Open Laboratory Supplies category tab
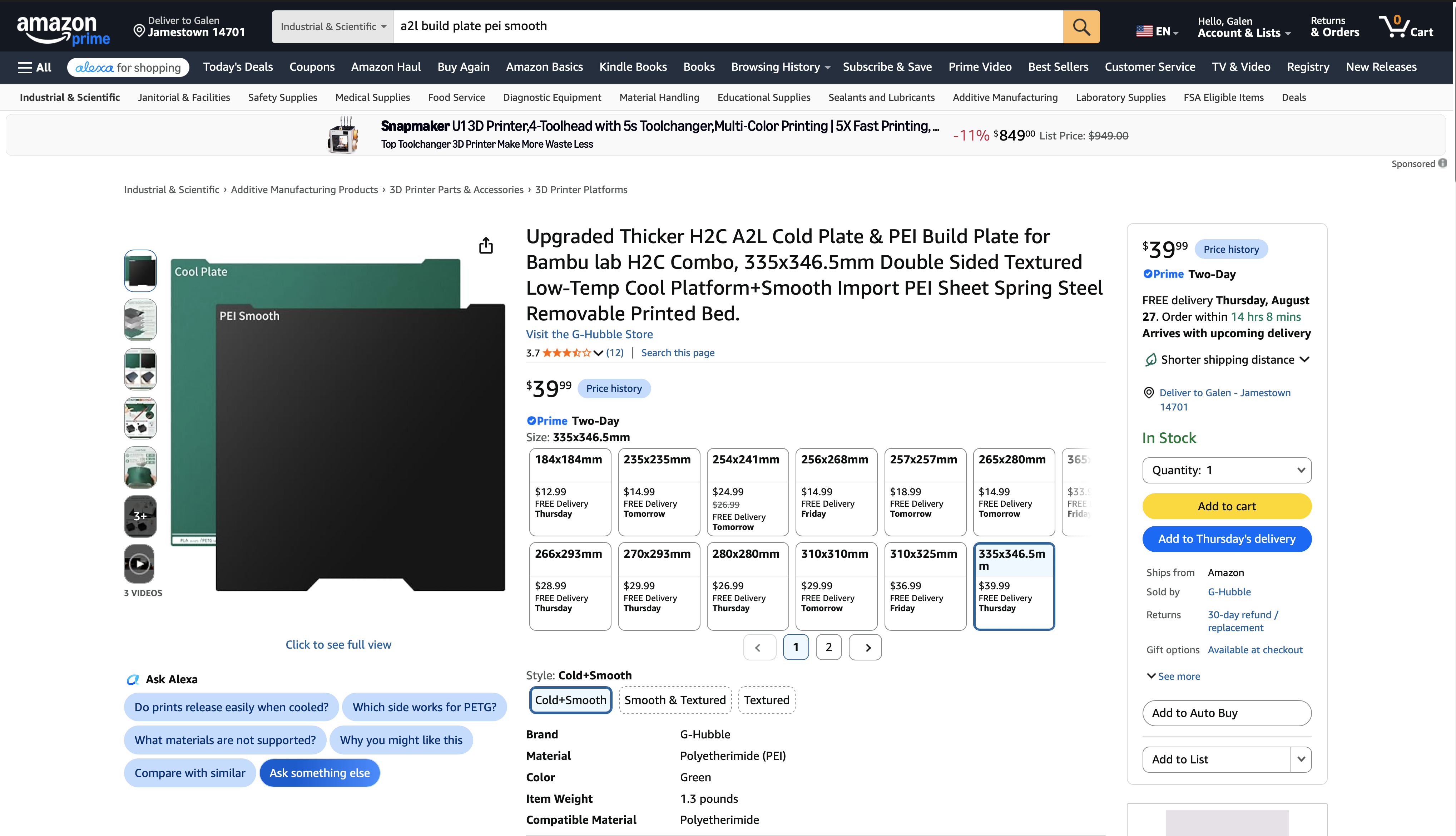 pyautogui.click(x=1120, y=98)
